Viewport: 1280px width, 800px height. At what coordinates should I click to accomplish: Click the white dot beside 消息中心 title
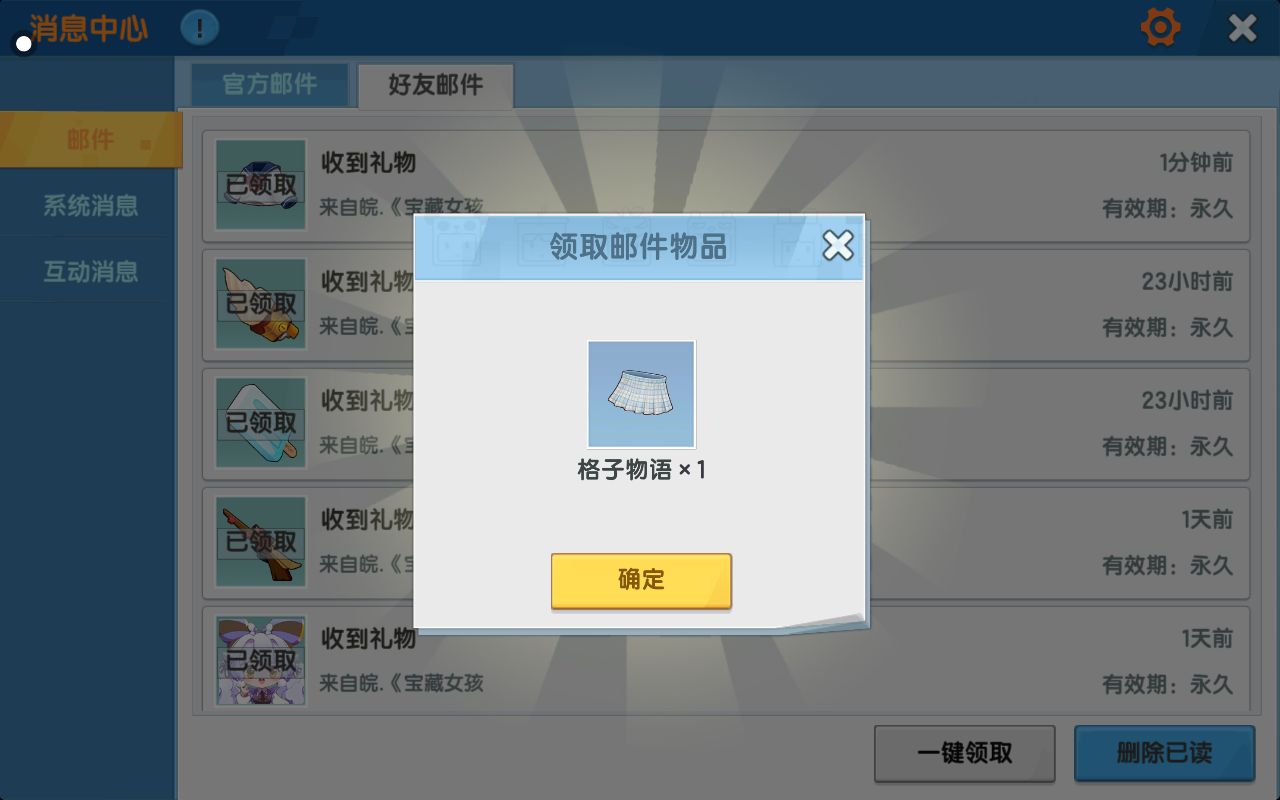(24, 44)
